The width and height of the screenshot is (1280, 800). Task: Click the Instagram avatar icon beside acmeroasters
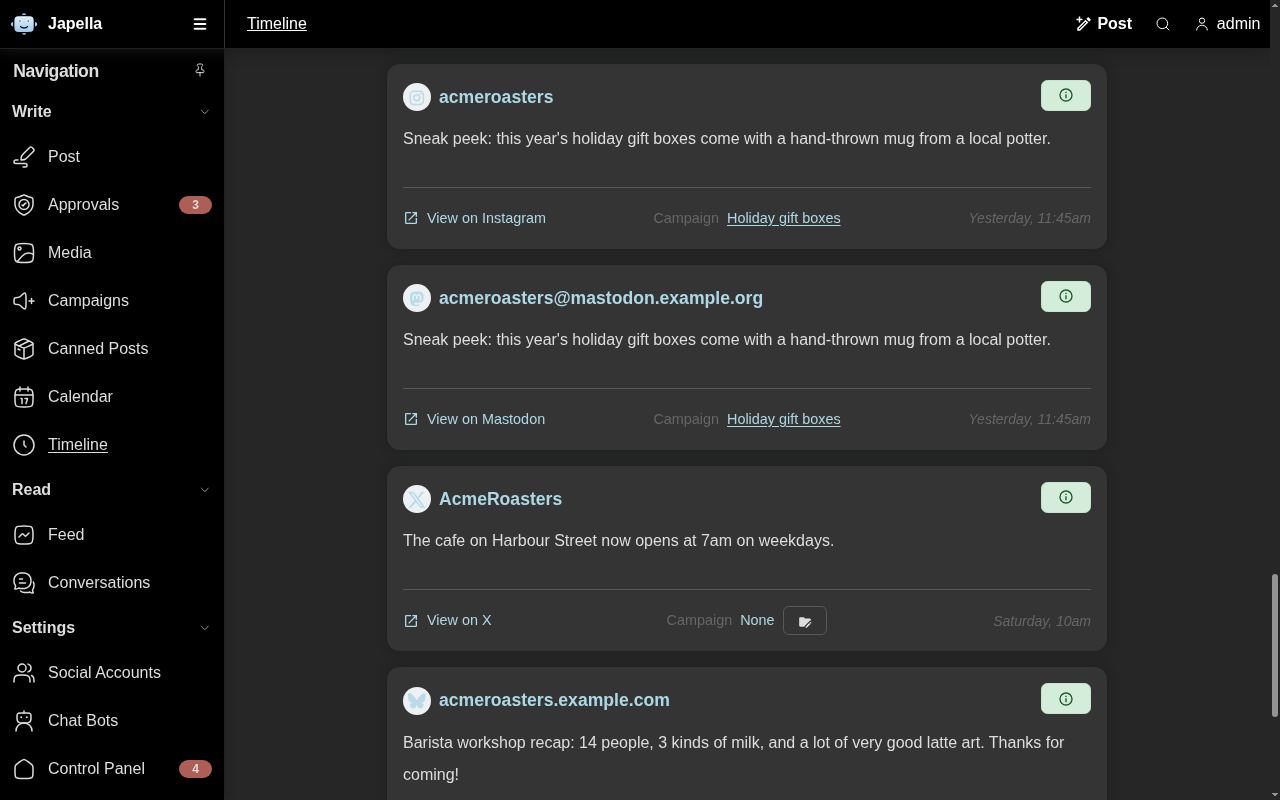417,97
